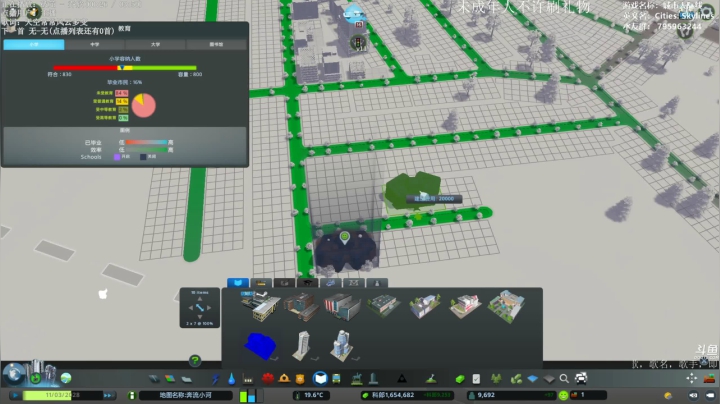
Task: Activate the Bulldozer tool
Action: 709,379
